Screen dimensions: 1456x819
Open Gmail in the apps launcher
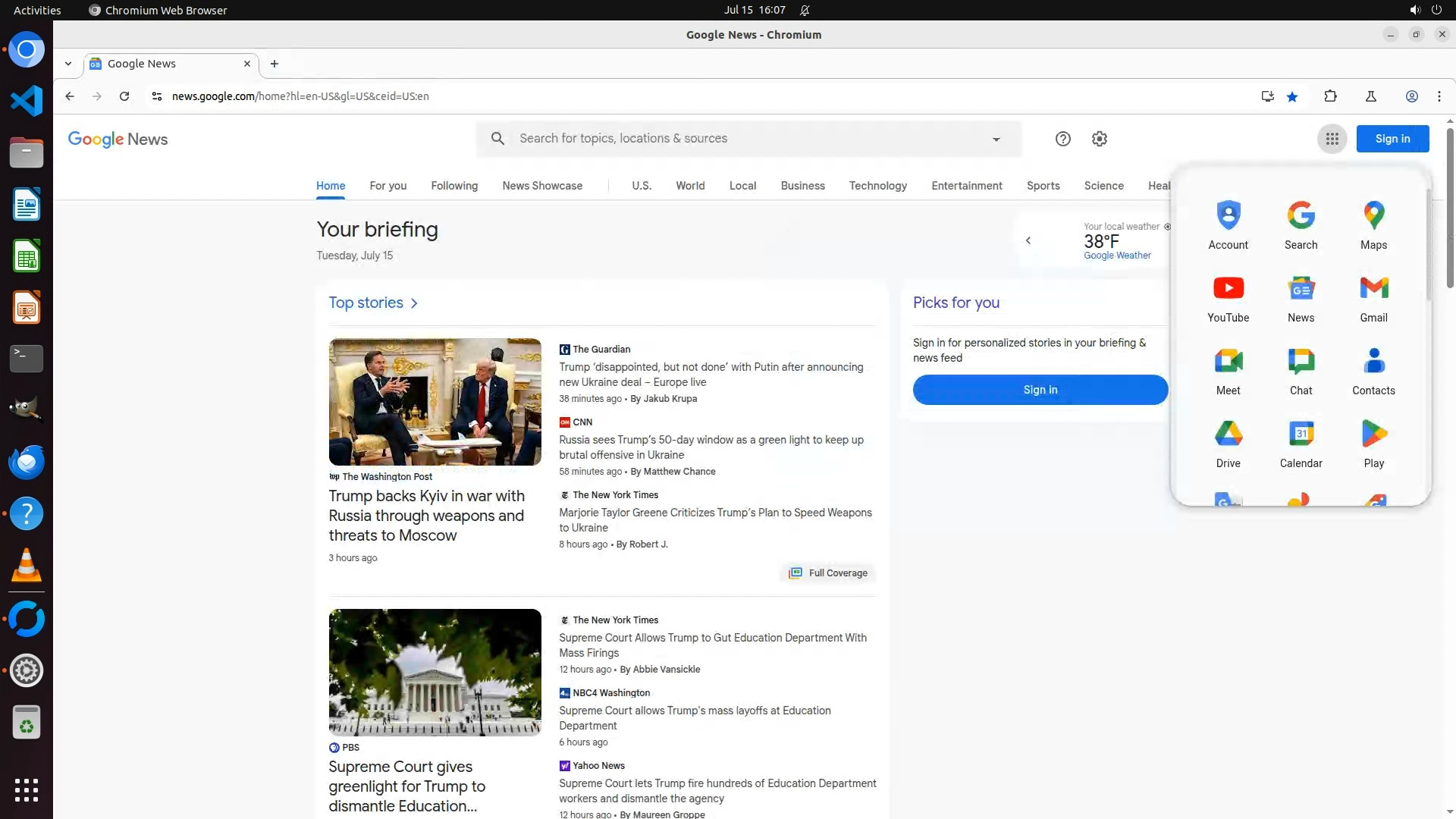coord(1373,299)
